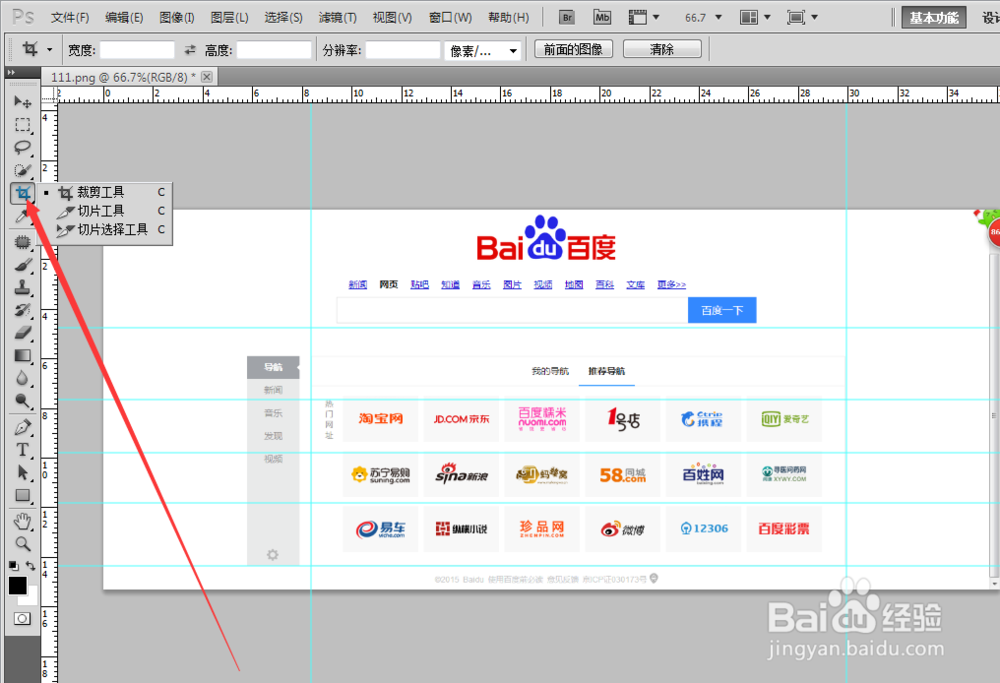Select the Blur tool
The width and height of the screenshot is (1000, 683).
point(22,378)
